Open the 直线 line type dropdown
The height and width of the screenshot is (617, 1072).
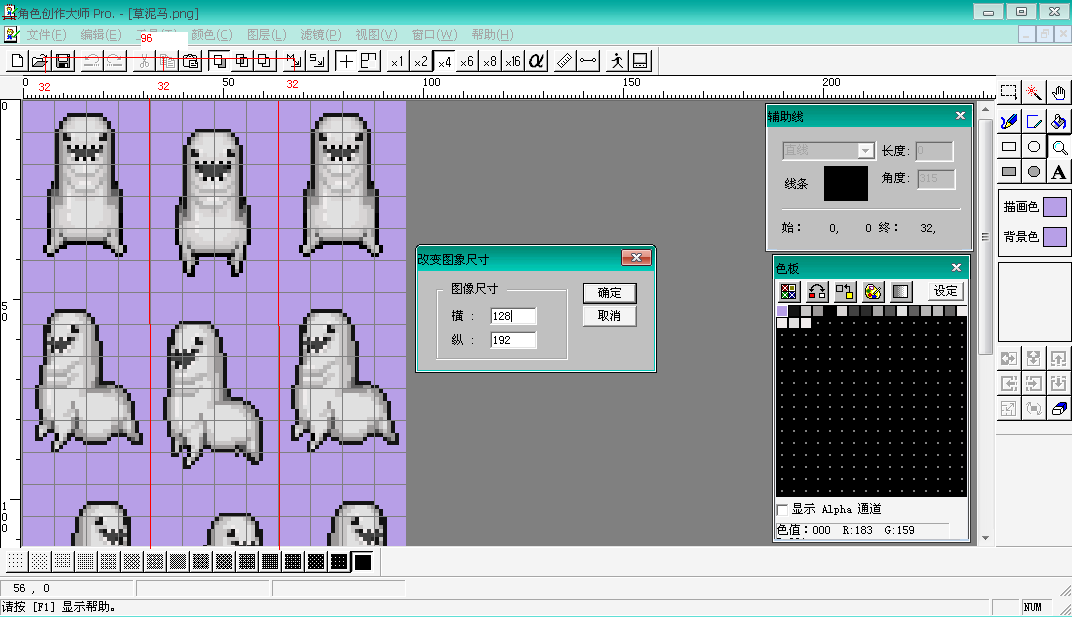click(828, 150)
